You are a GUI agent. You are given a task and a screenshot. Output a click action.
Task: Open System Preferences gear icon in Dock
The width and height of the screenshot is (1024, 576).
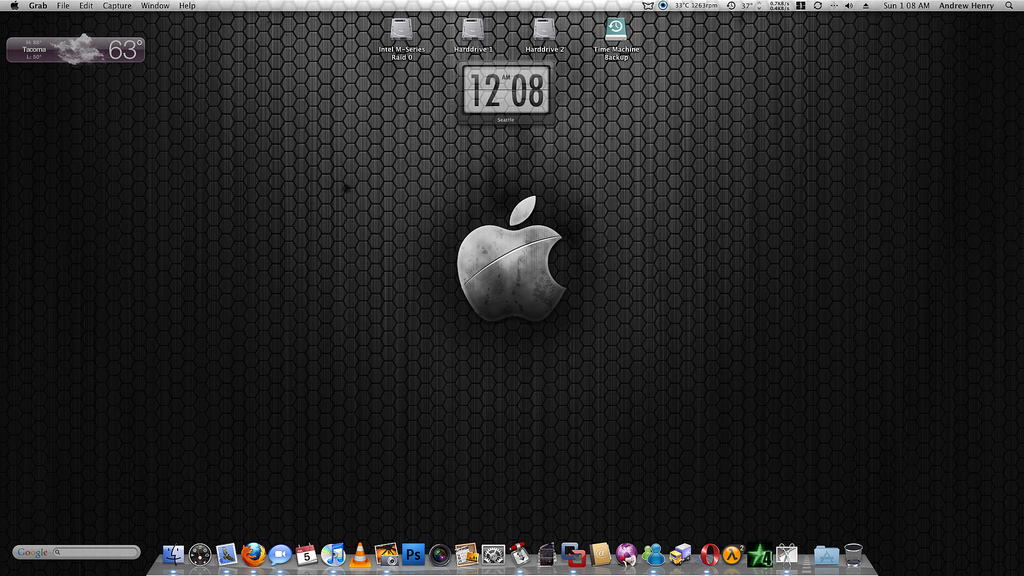[493, 555]
